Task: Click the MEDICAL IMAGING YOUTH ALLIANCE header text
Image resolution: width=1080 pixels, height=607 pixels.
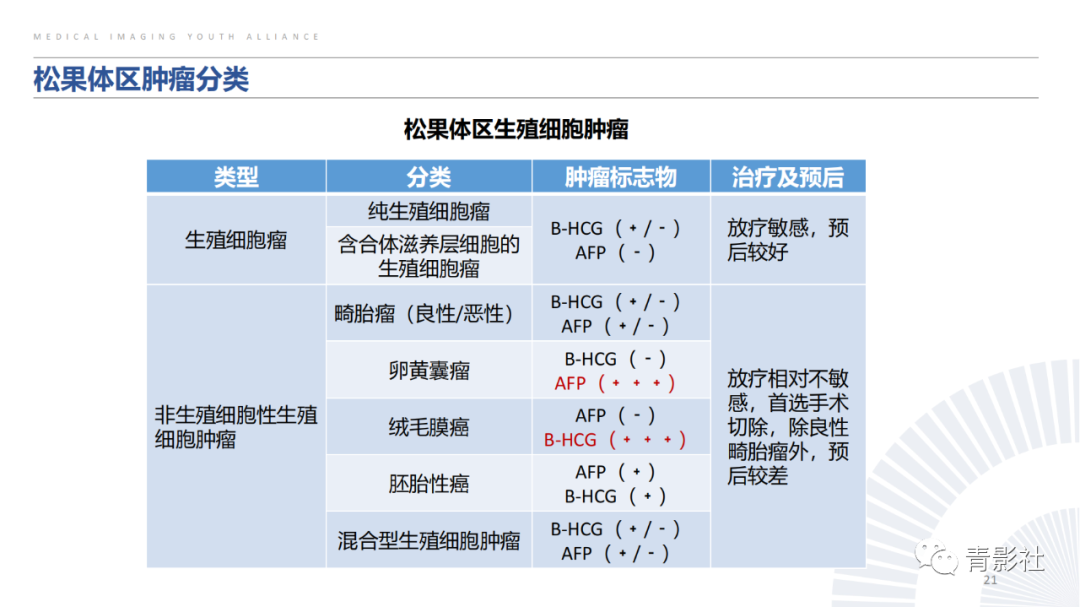Action: [x=176, y=37]
